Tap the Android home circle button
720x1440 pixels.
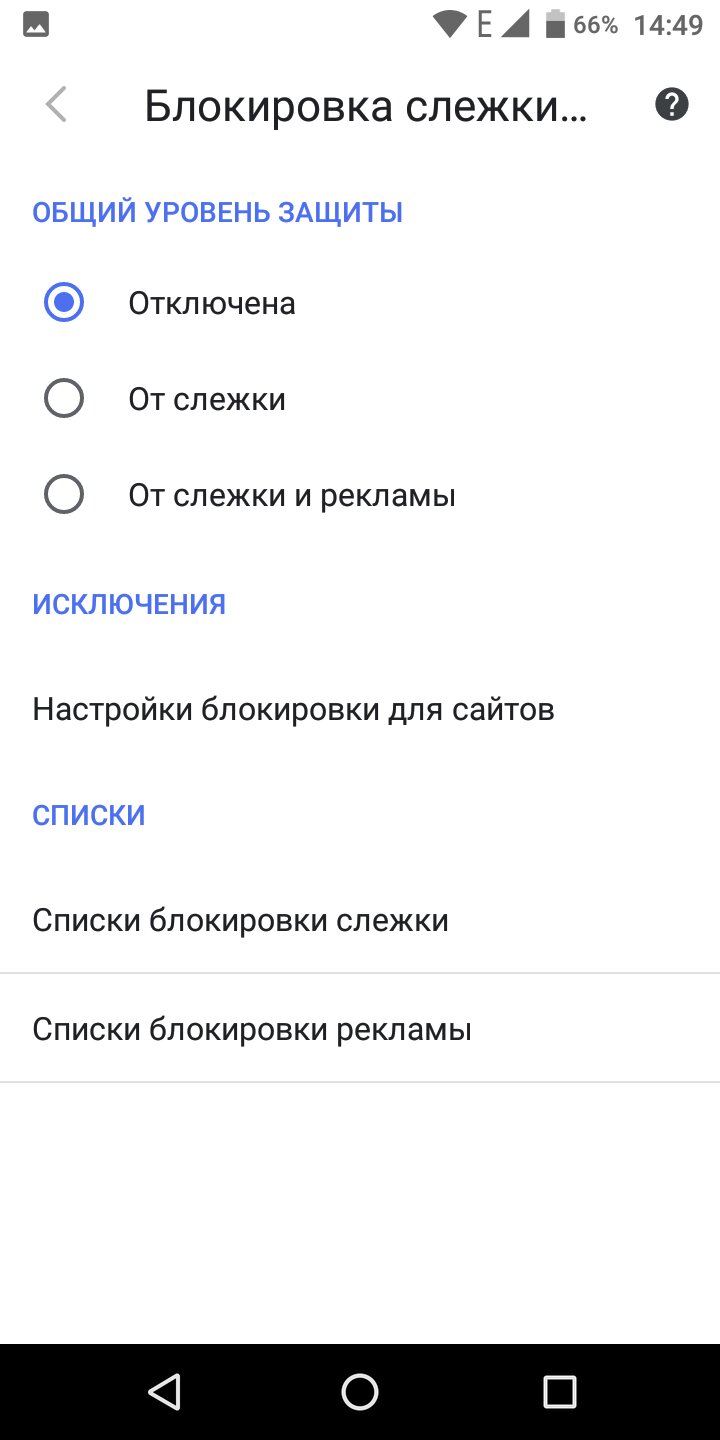pyautogui.click(x=360, y=1391)
